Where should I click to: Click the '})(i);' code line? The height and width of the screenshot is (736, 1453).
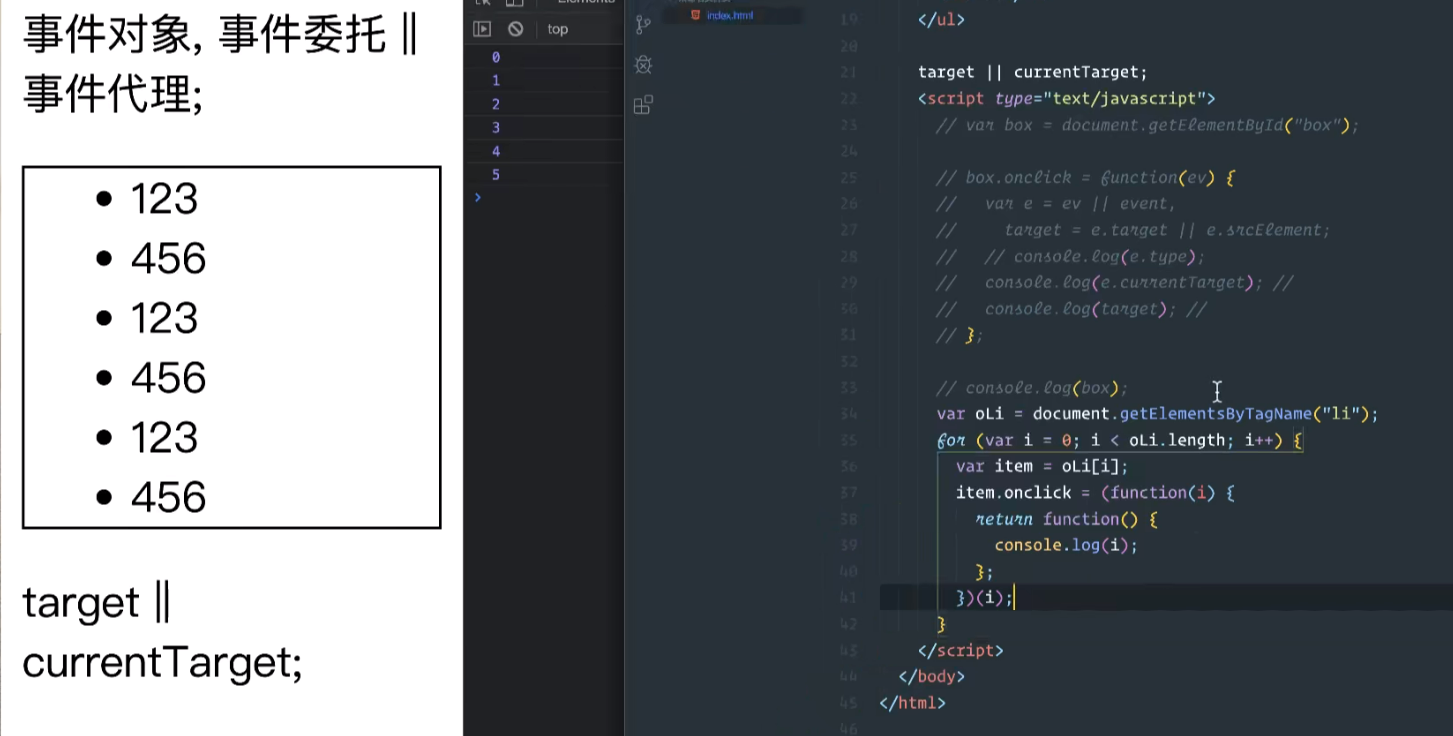tap(985, 598)
